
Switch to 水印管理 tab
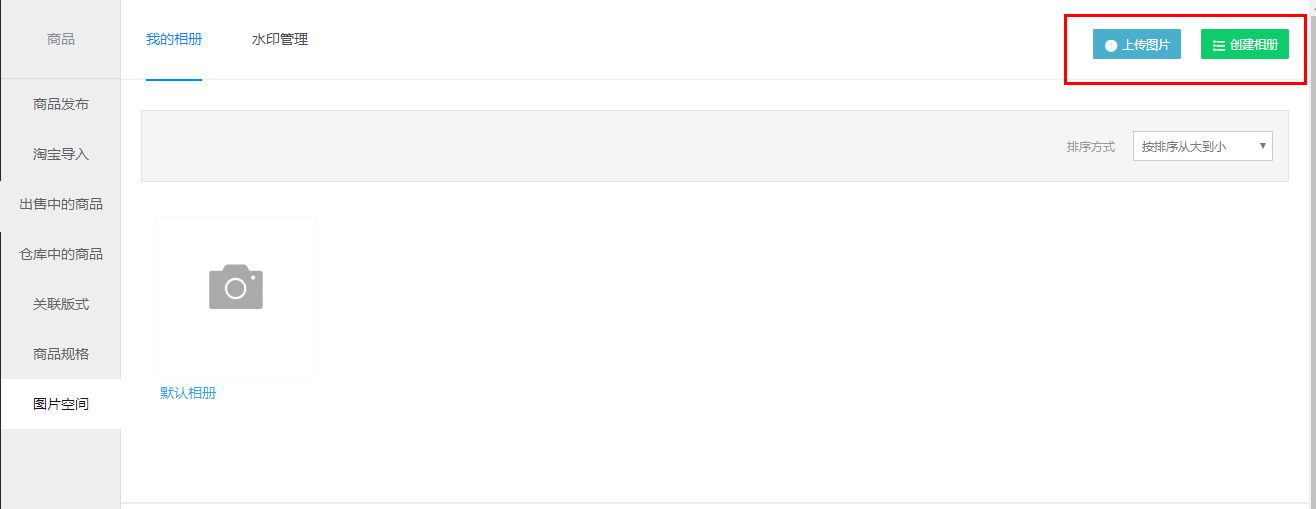[x=280, y=40]
